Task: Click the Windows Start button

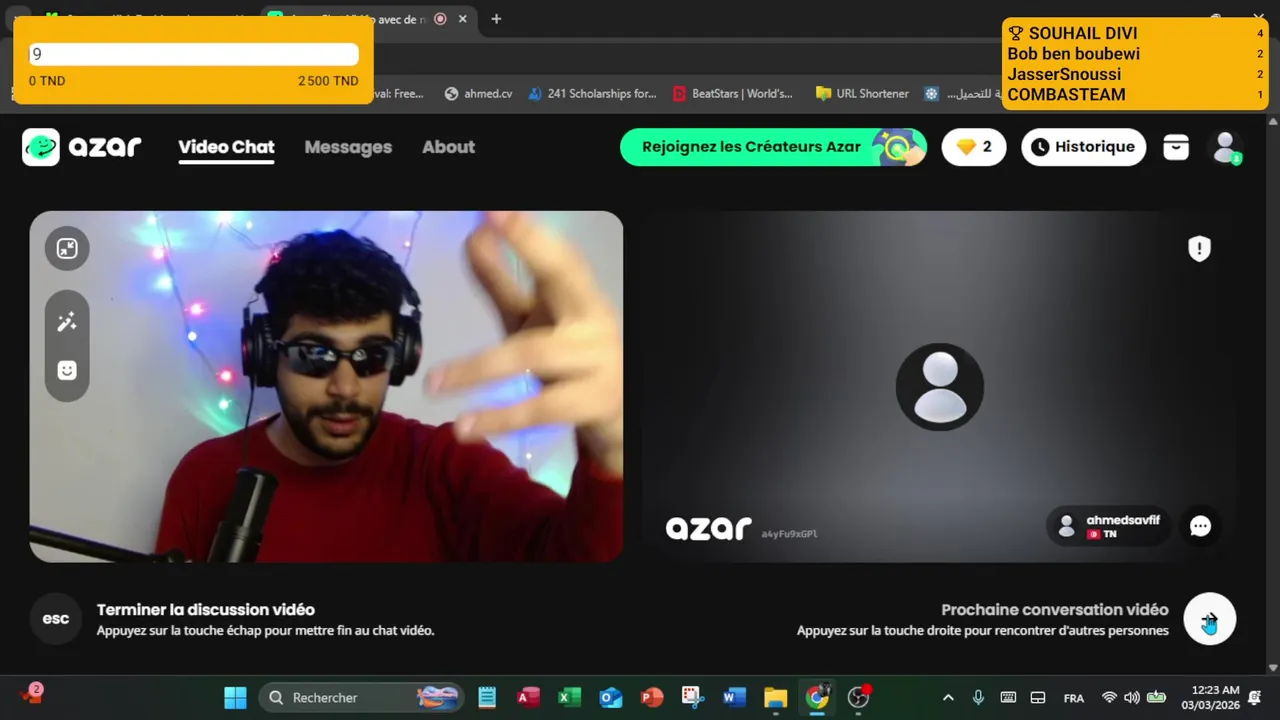Action: coord(235,697)
